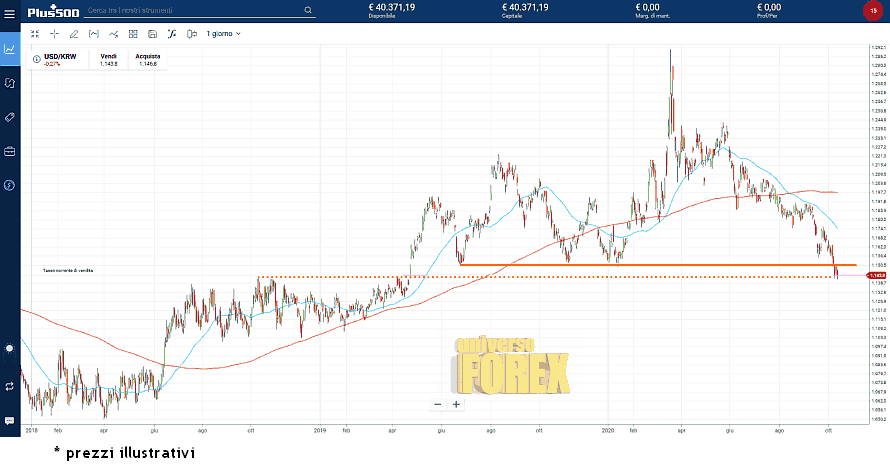This screenshot has height=467, width=890.
Task: Toggle the account switch arrows icon
Action: [9, 385]
